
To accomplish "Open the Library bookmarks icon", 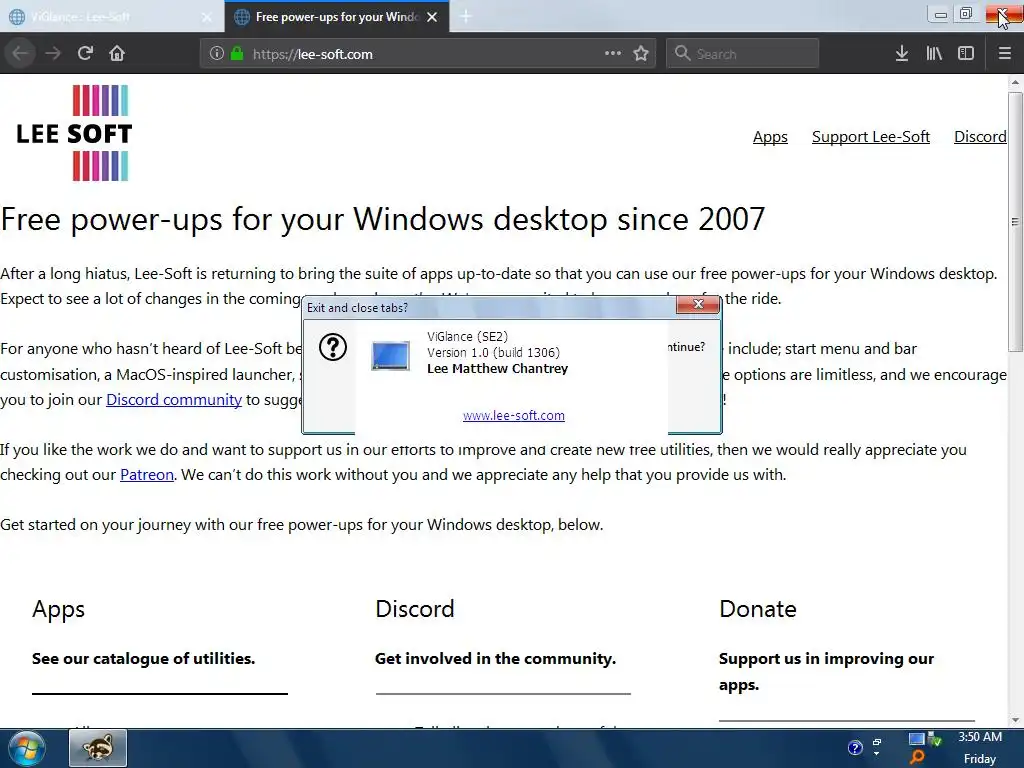I will pyautogui.click(x=934, y=54).
